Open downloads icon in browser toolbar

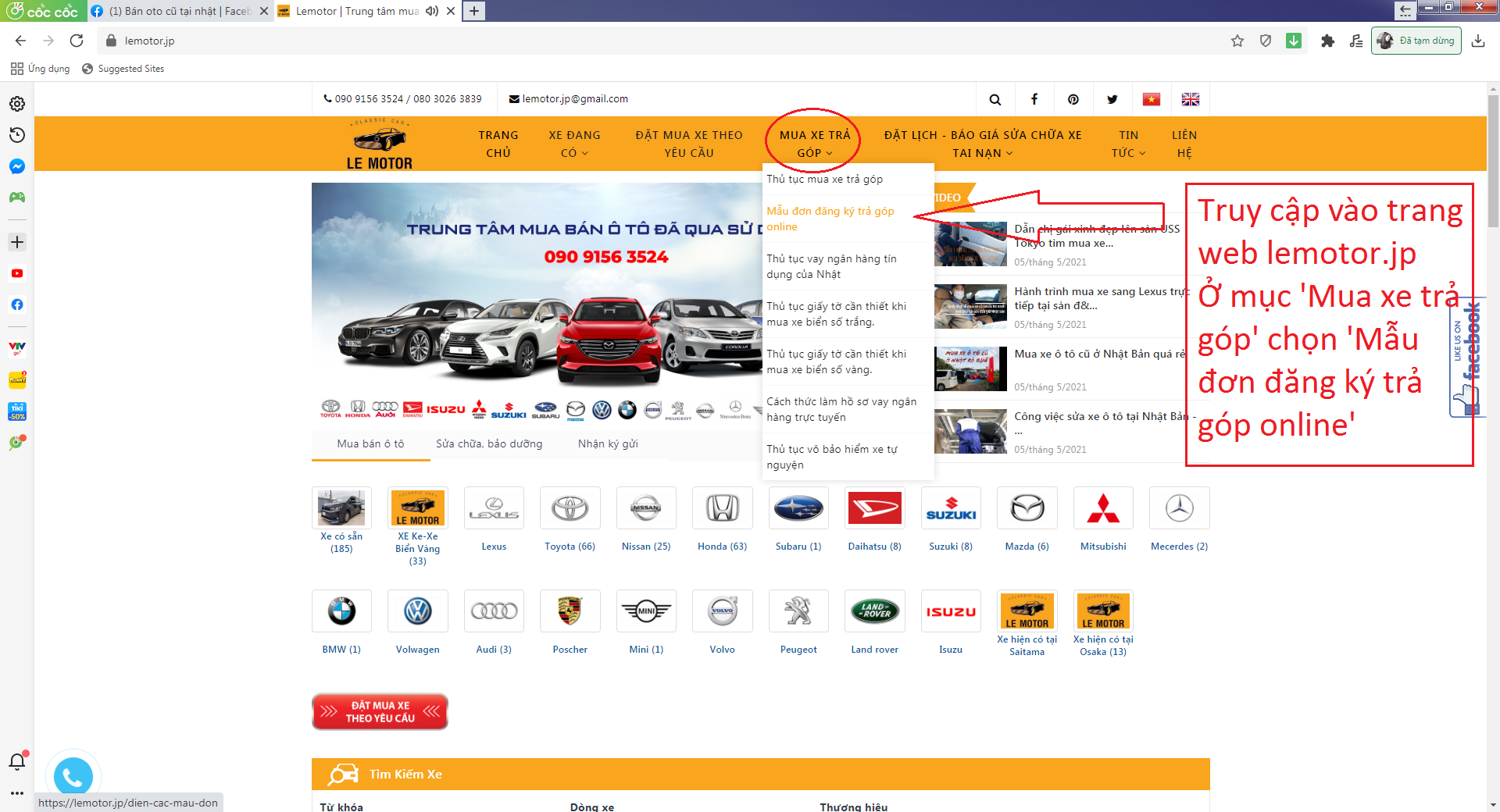(x=1478, y=41)
